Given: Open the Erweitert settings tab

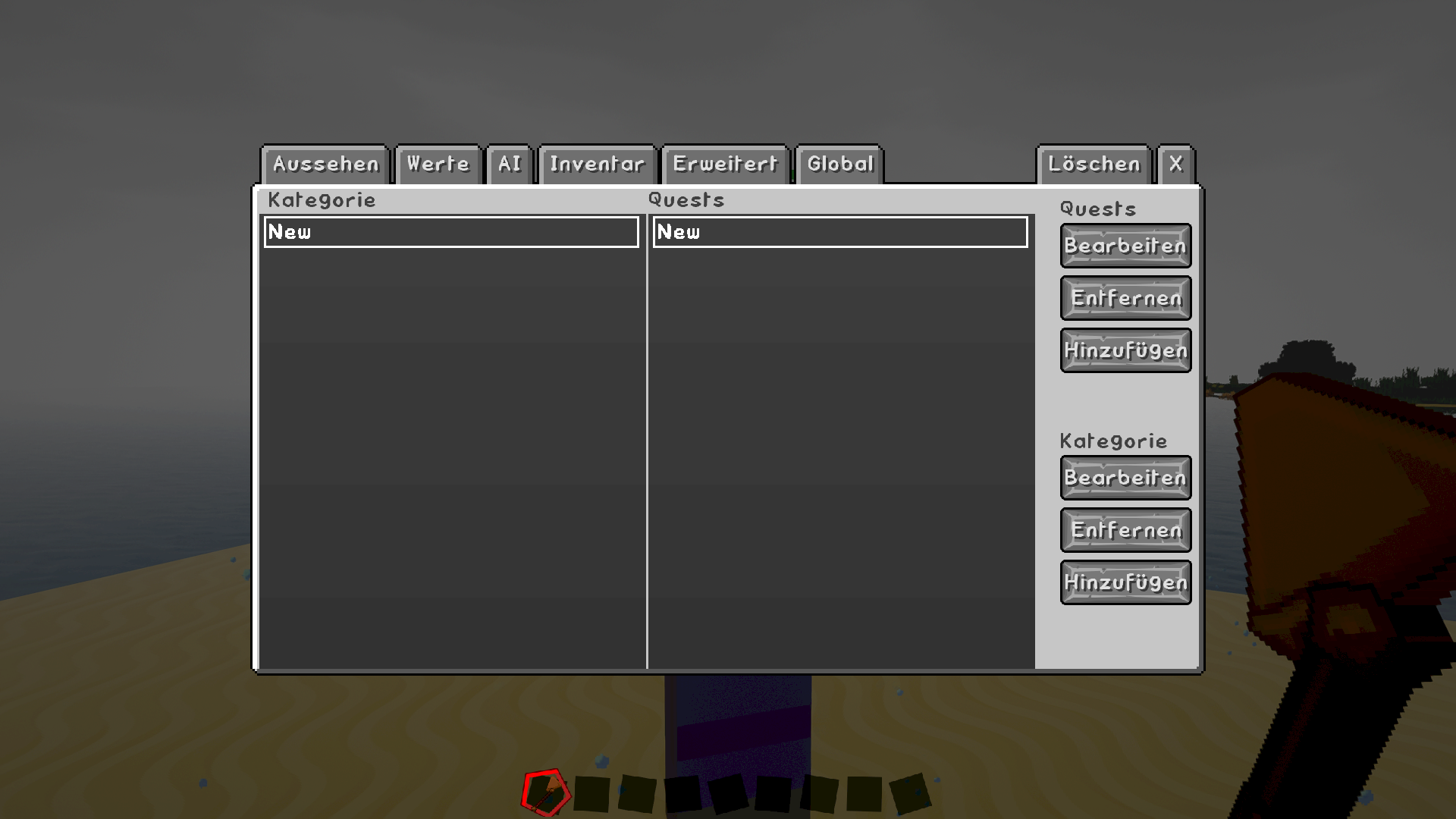Looking at the screenshot, I should 725,163.
